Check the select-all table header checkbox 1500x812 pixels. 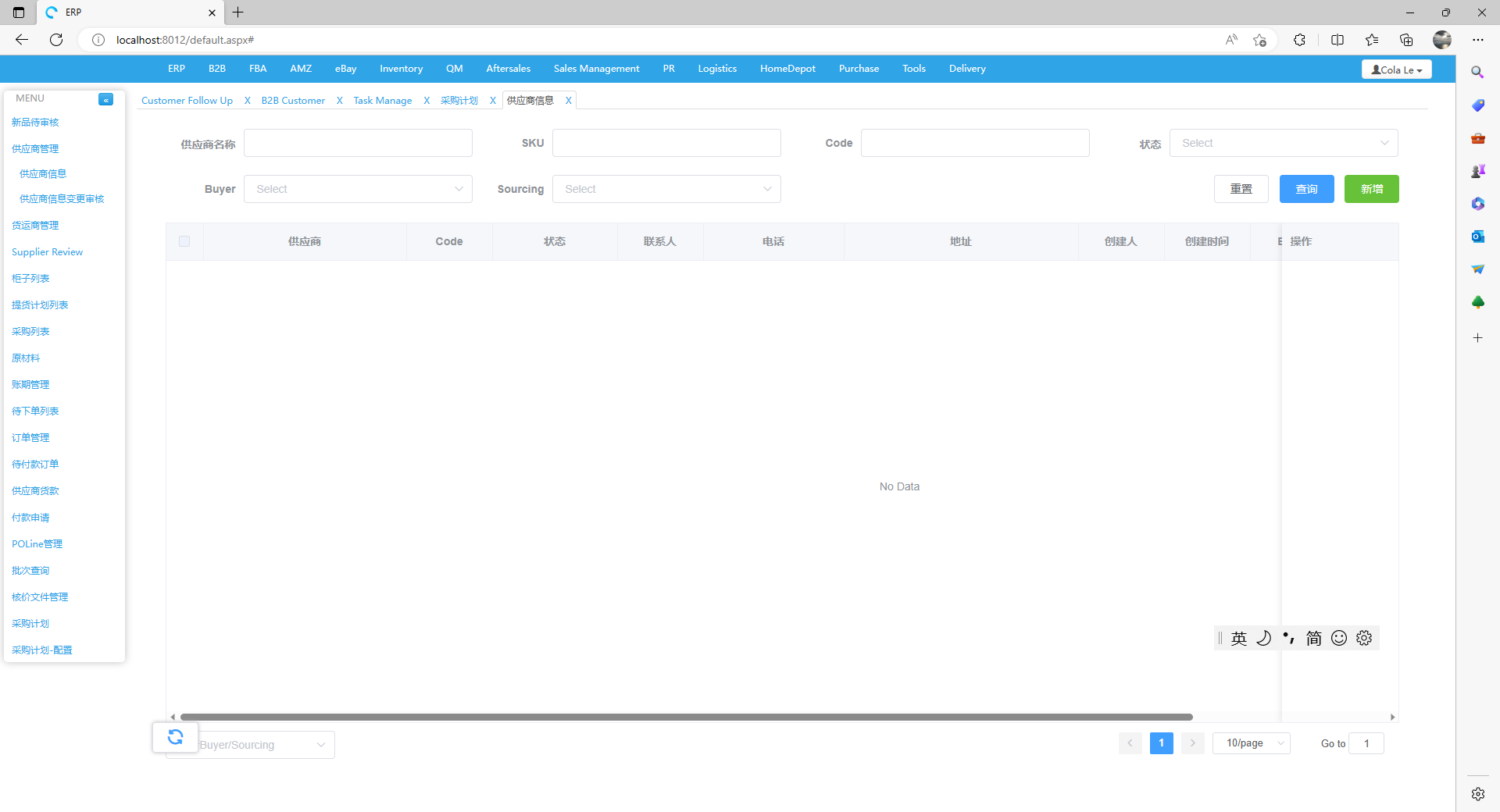(184, 241)
